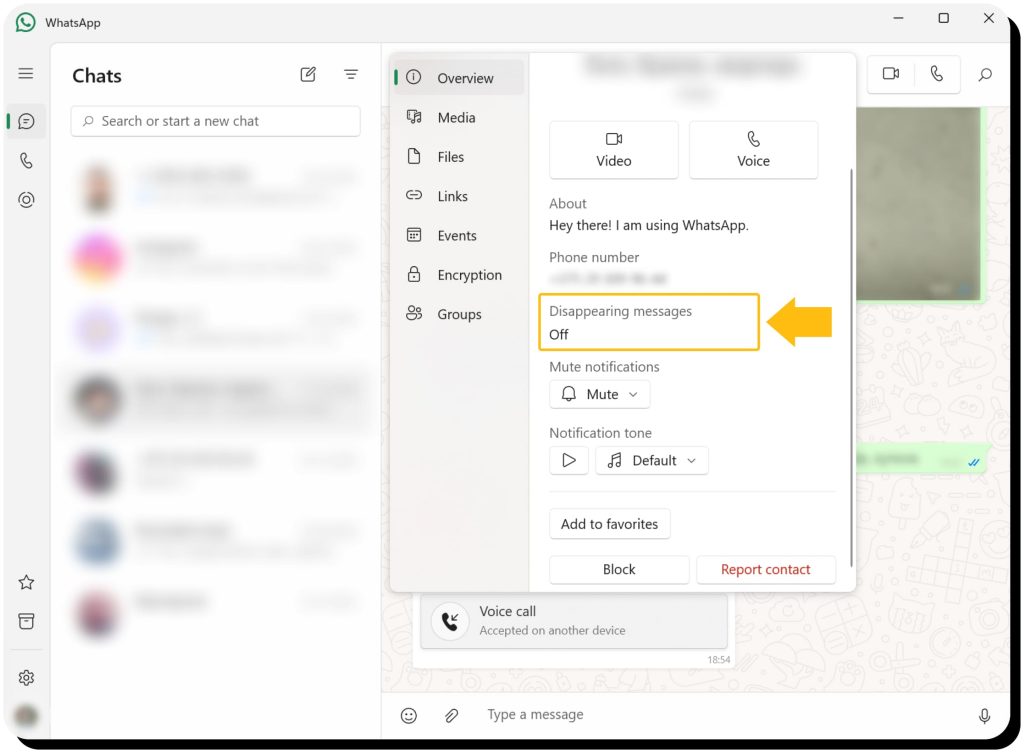Start video call from chat header
Image resolution: width=1024 pixels, height=753 pixels.
click(891, 74)
